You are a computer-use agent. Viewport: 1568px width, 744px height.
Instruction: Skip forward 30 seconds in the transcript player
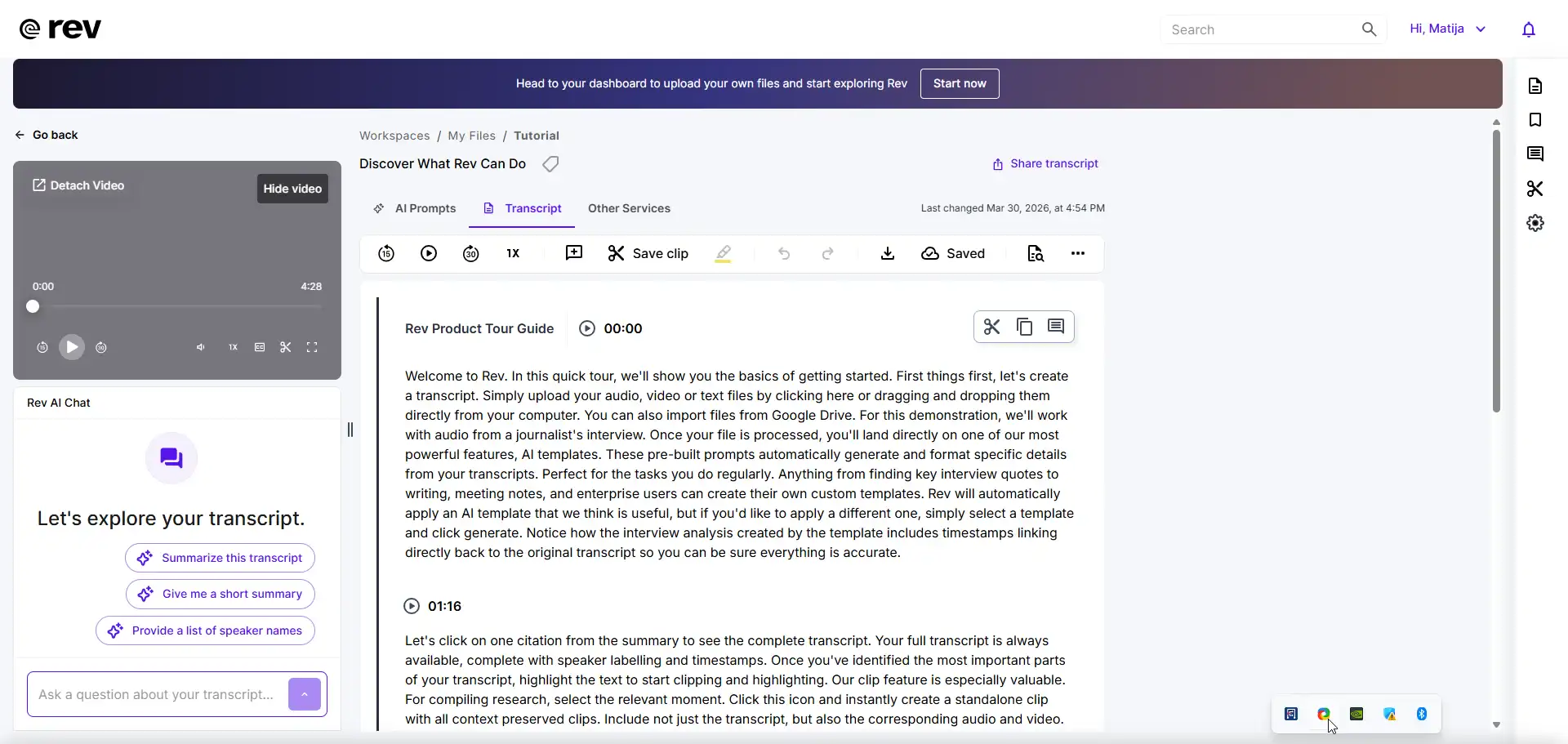(471, 254)
